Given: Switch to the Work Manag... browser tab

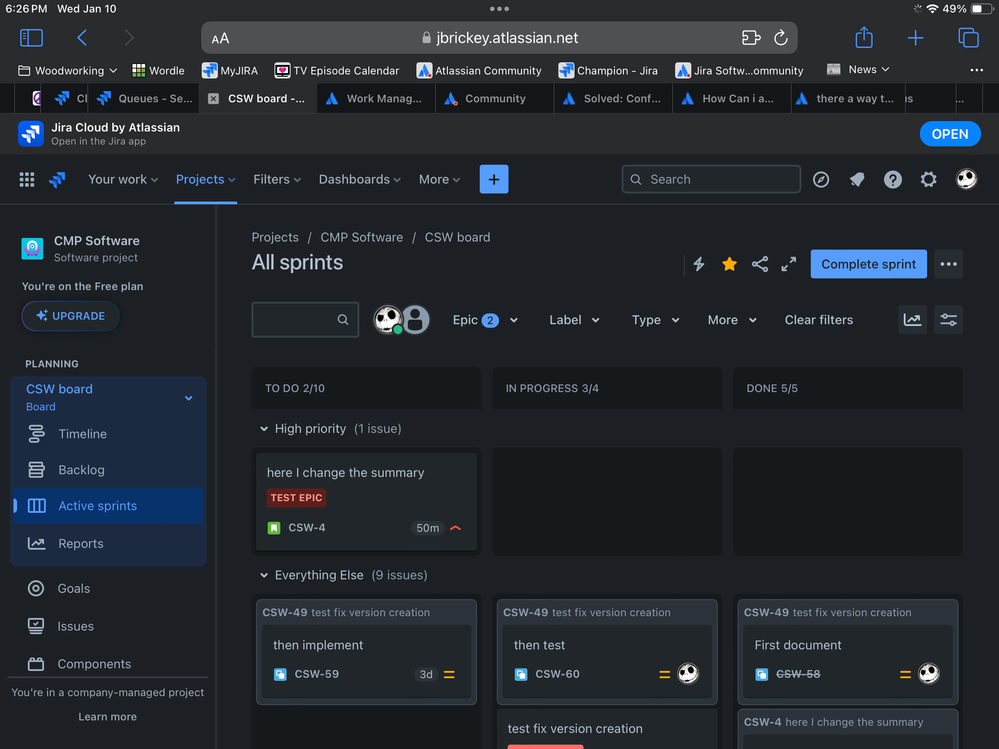Looking at the screenshot, I should (376, 99).
